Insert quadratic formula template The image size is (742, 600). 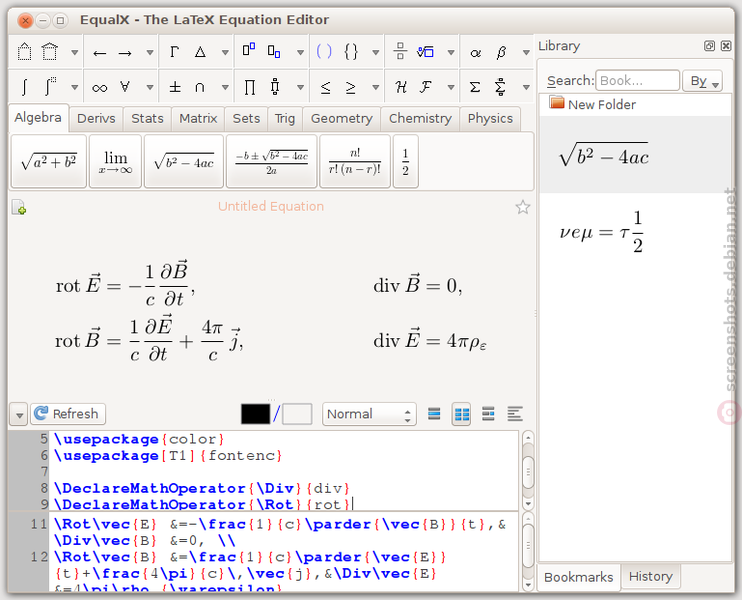pyautogui.click(x=272, y=161)
